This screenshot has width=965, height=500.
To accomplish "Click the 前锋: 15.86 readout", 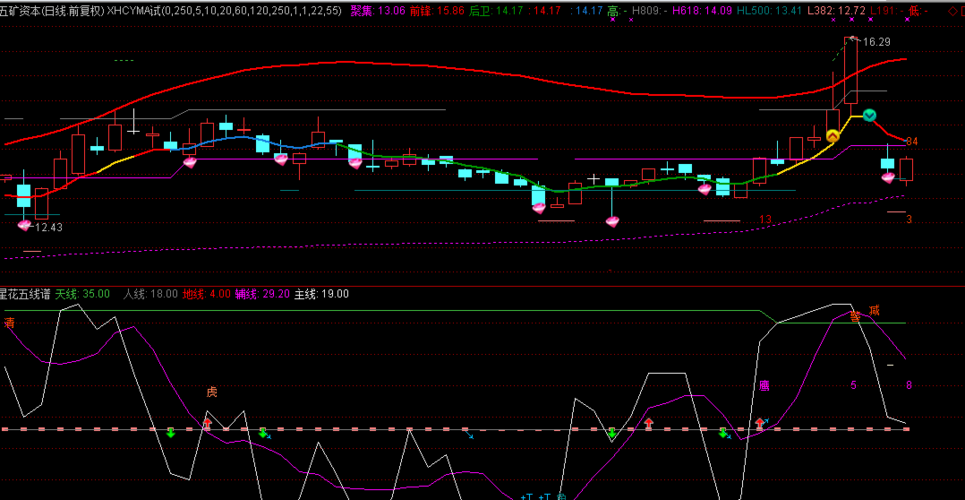I will (436, 10).
